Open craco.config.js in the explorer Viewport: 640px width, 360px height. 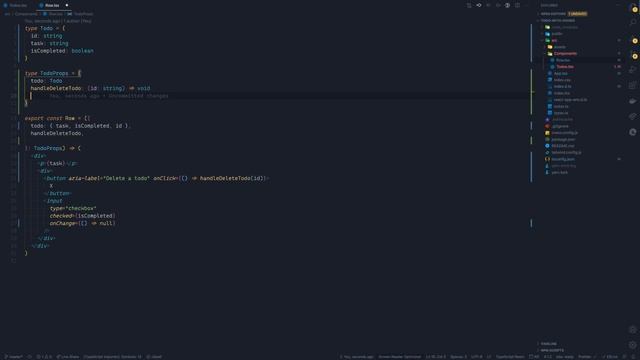click(x=564, y=133)
